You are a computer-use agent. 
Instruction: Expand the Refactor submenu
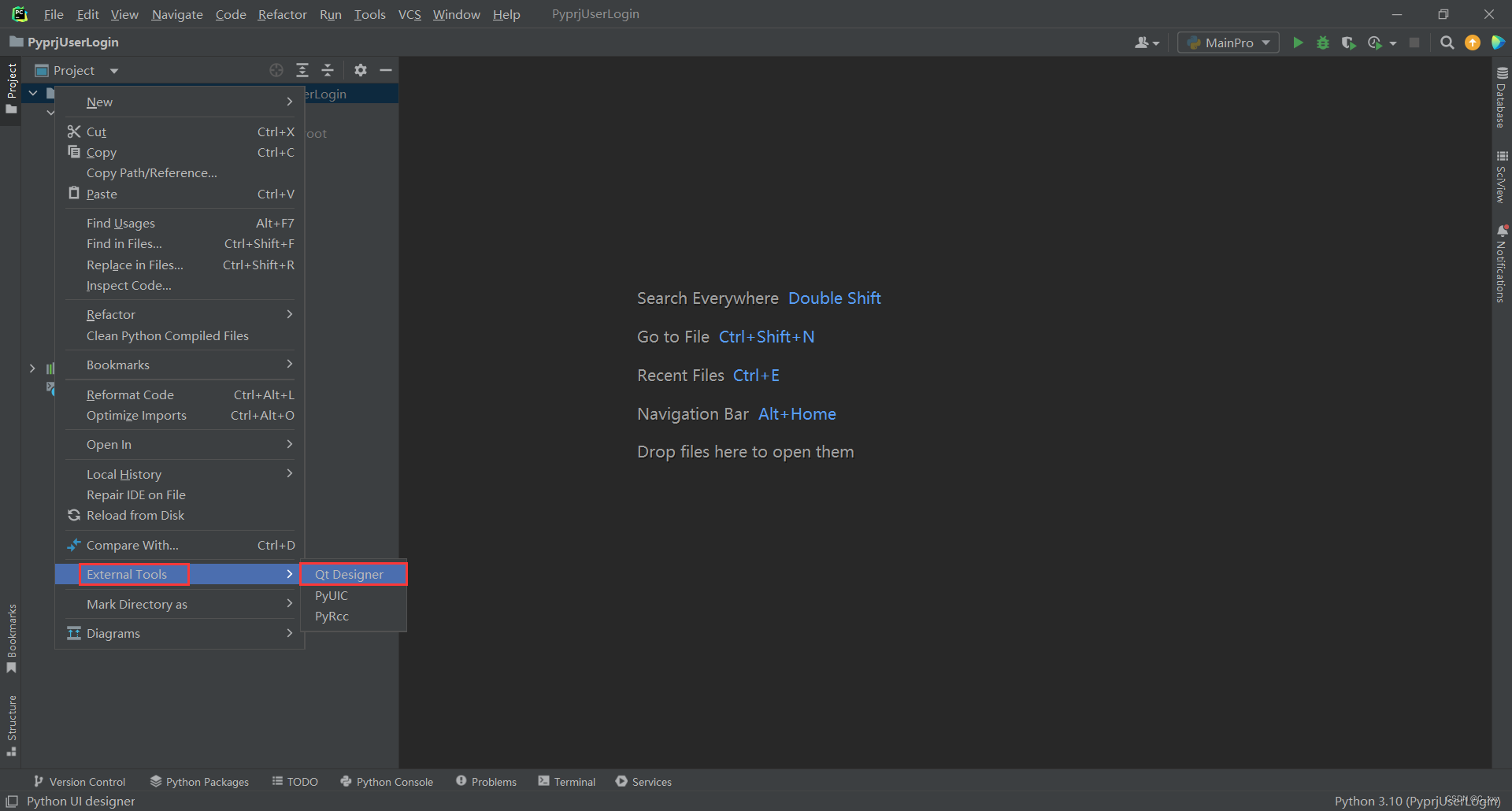click(180, 314)
